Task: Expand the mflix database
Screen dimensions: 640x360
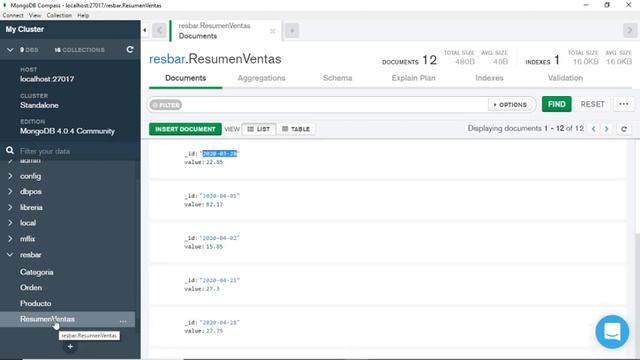Action: point(10,239)
